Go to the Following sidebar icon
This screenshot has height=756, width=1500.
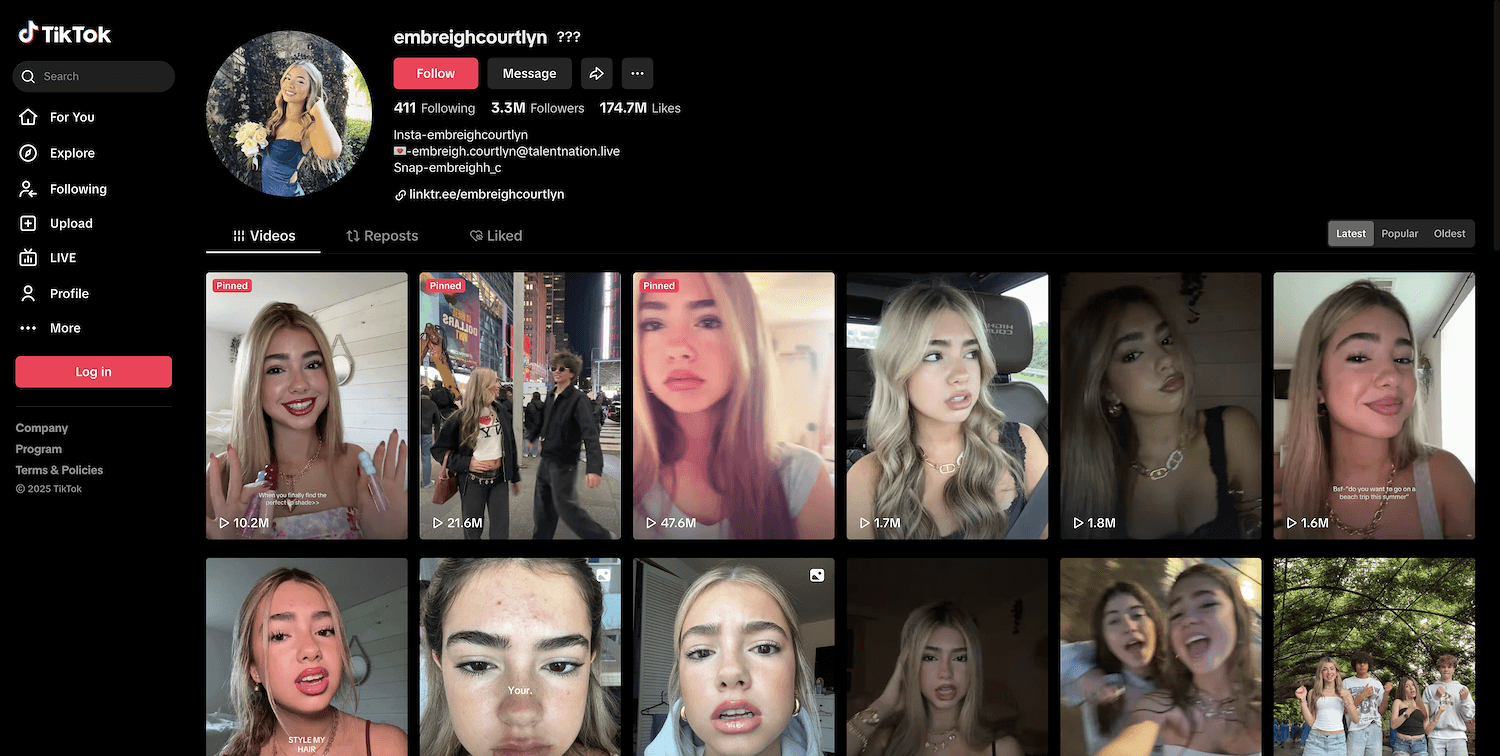coord(29,189)
